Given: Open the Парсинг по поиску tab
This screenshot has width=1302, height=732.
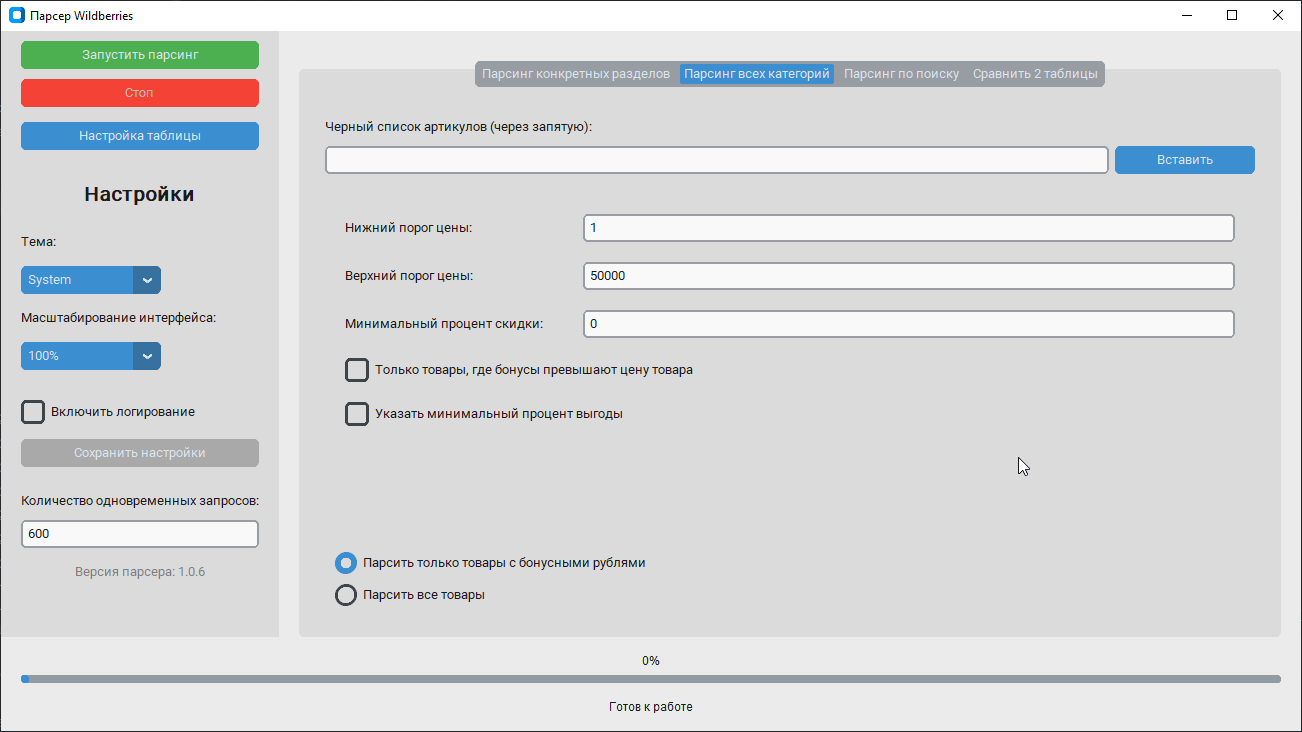Looking at the screenshot, I should click(x=901, y=74).
